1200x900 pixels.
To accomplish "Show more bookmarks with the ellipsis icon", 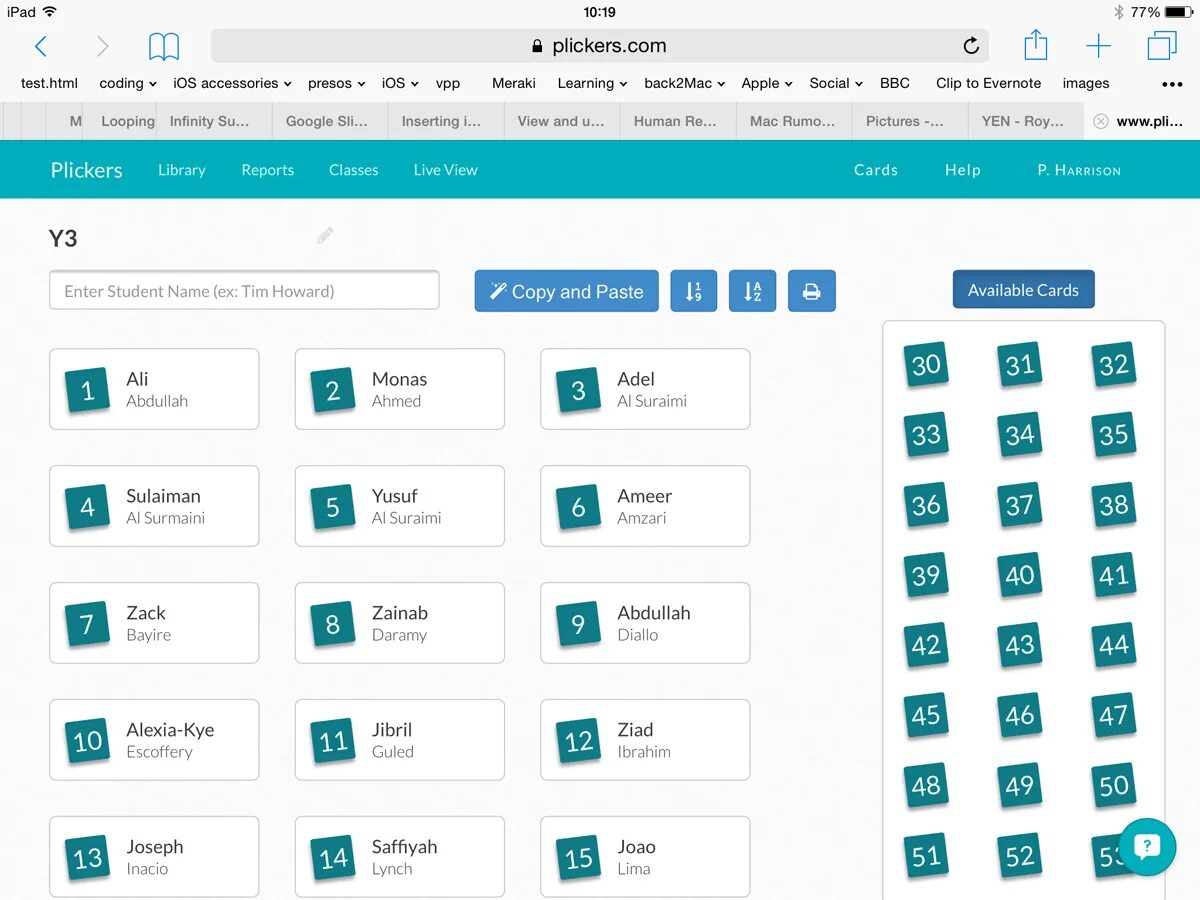I will pos(1171,84).
